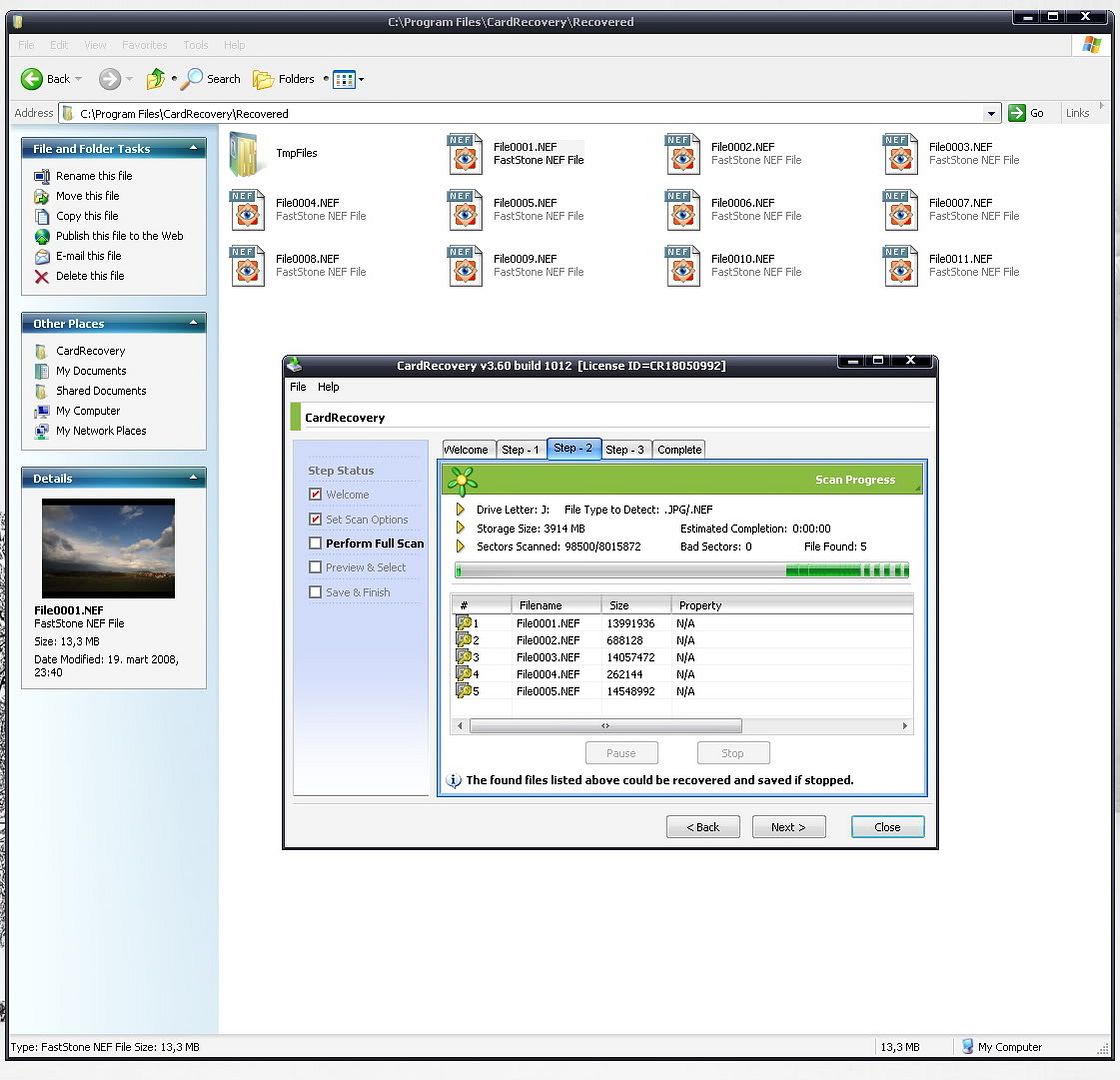Click the Publish to Web globe icon
Screen dimensions: 1120x1080
click(42, 236)
